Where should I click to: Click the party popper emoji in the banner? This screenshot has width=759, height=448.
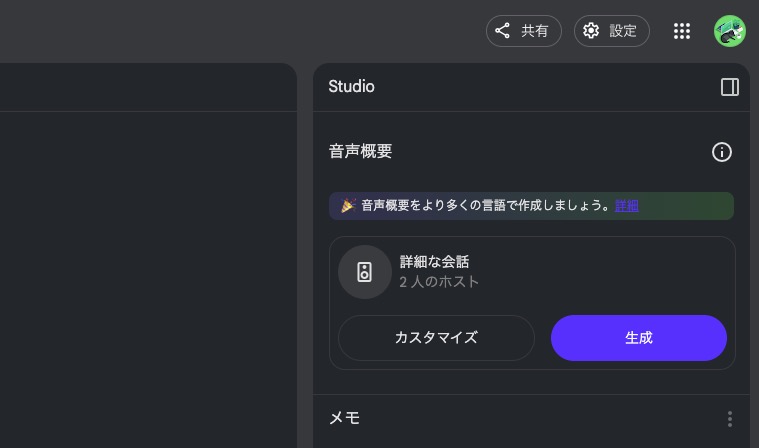pos(348,206)
